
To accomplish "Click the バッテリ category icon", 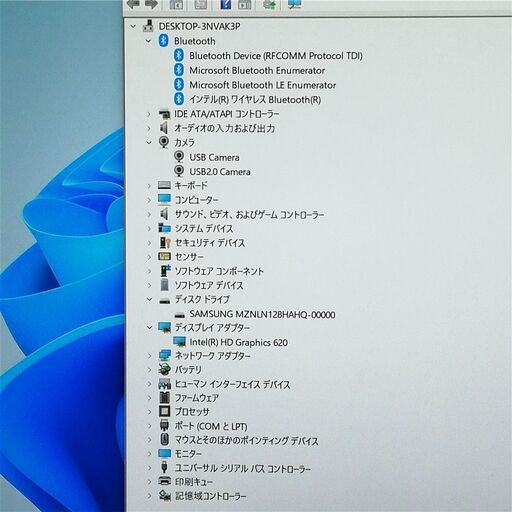I will [x=164, y=370].
